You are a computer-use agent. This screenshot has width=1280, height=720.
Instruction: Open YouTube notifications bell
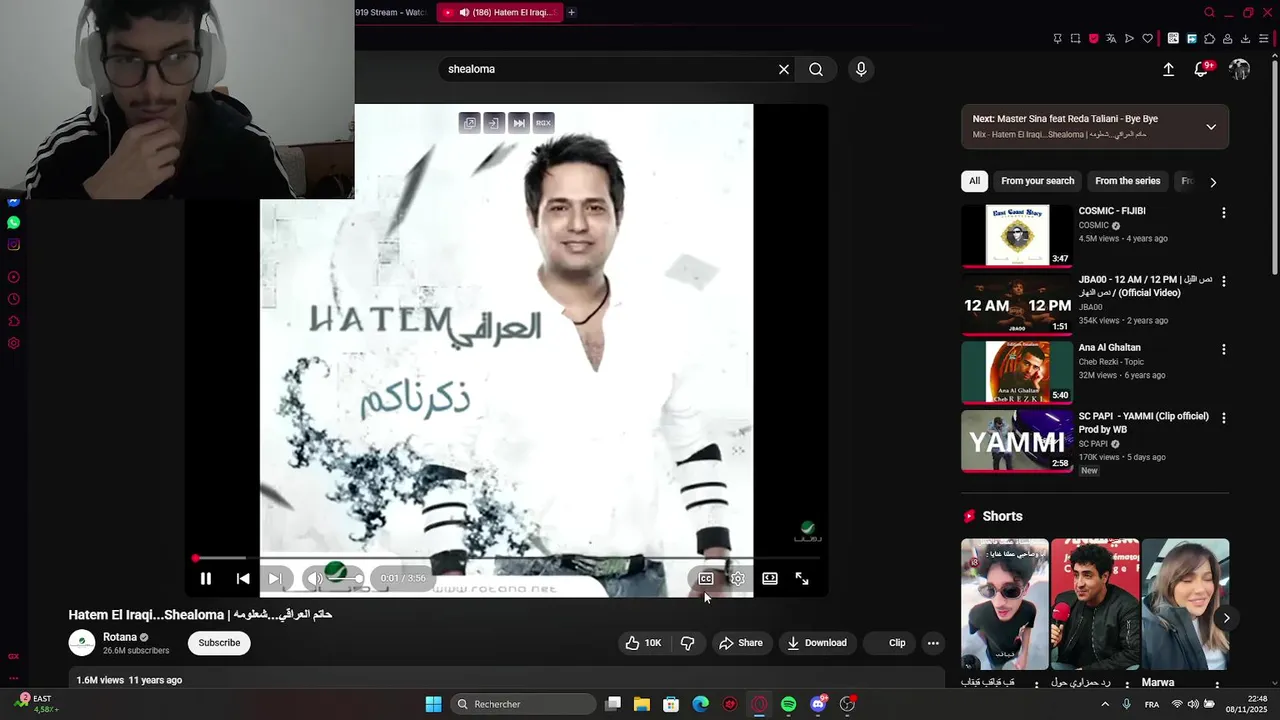[x=1201, y=69]
